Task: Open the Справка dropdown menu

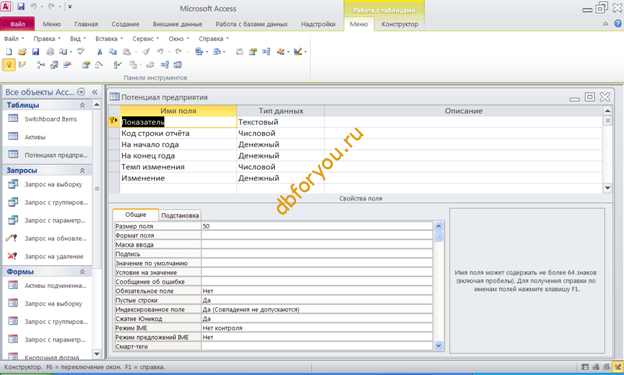Action: [x=214, y=39]
